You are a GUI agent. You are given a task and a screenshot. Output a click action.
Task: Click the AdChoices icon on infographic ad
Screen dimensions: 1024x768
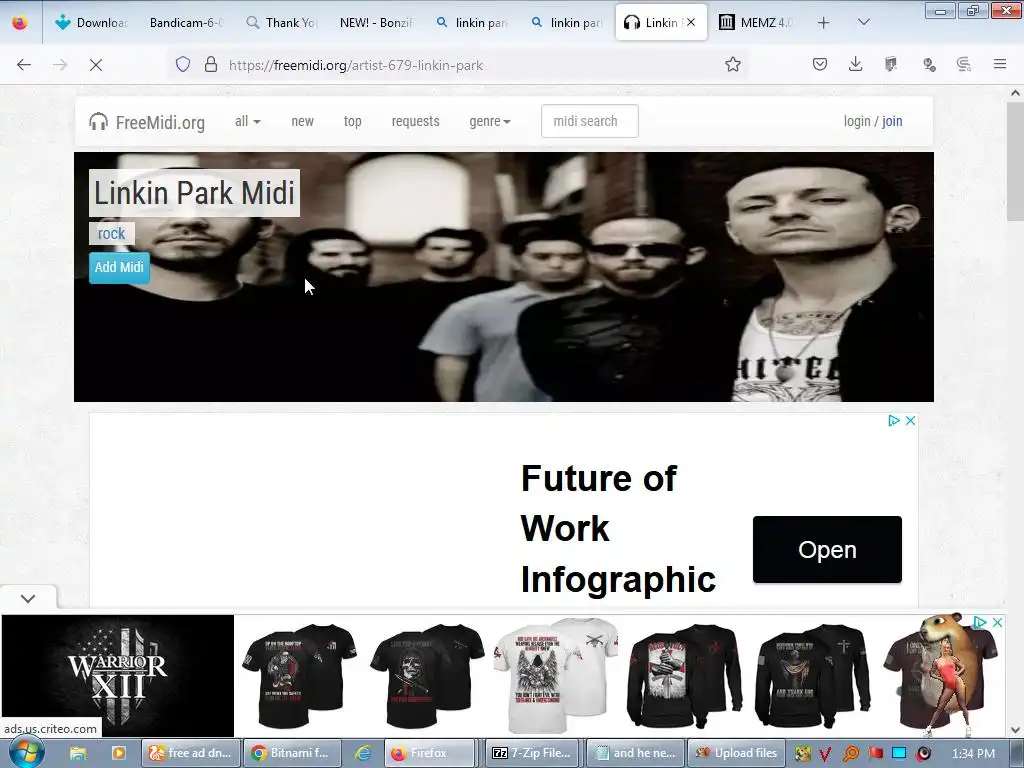click(x=894, y=421)
